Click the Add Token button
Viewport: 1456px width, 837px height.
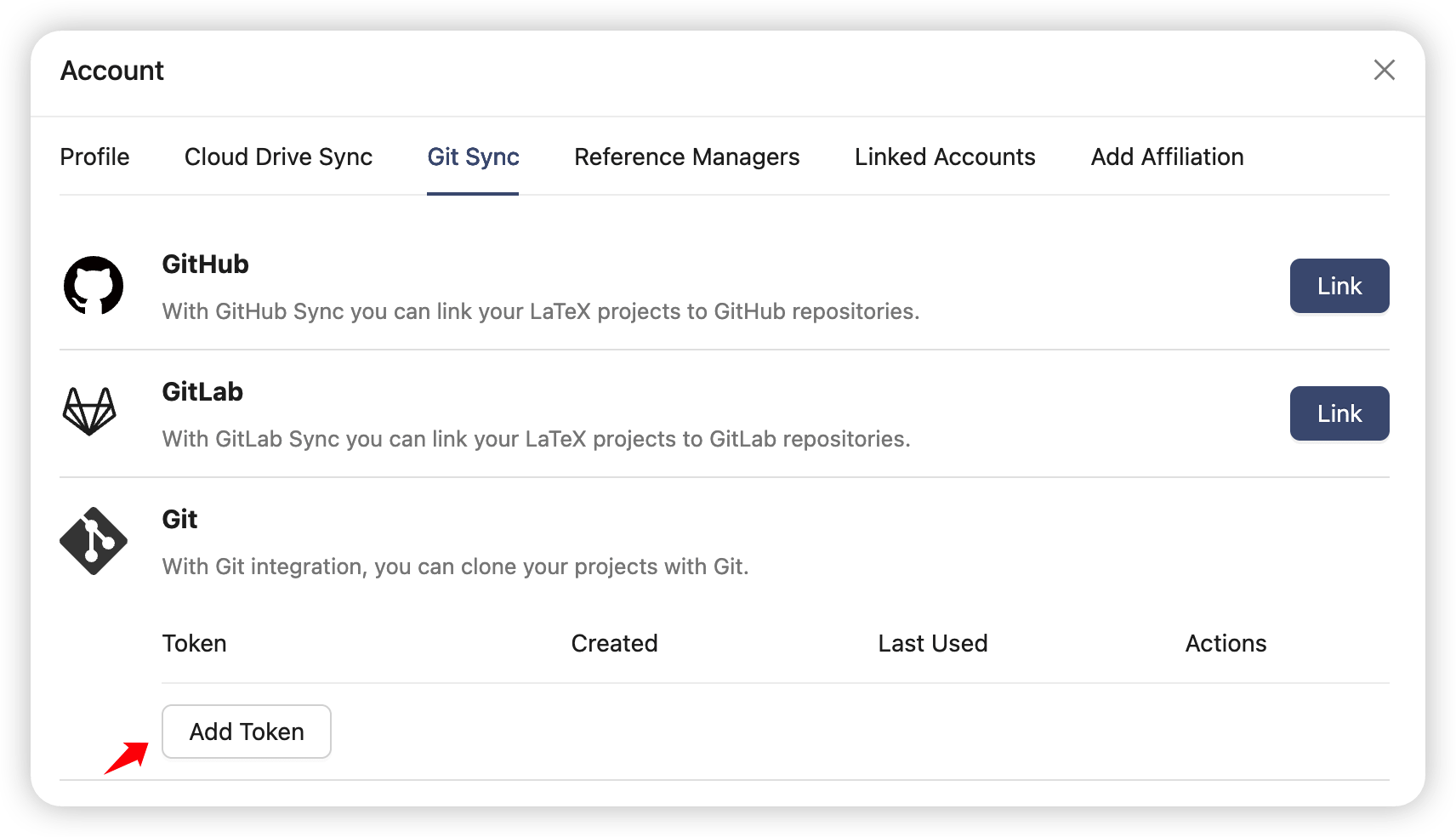(247, 732)
